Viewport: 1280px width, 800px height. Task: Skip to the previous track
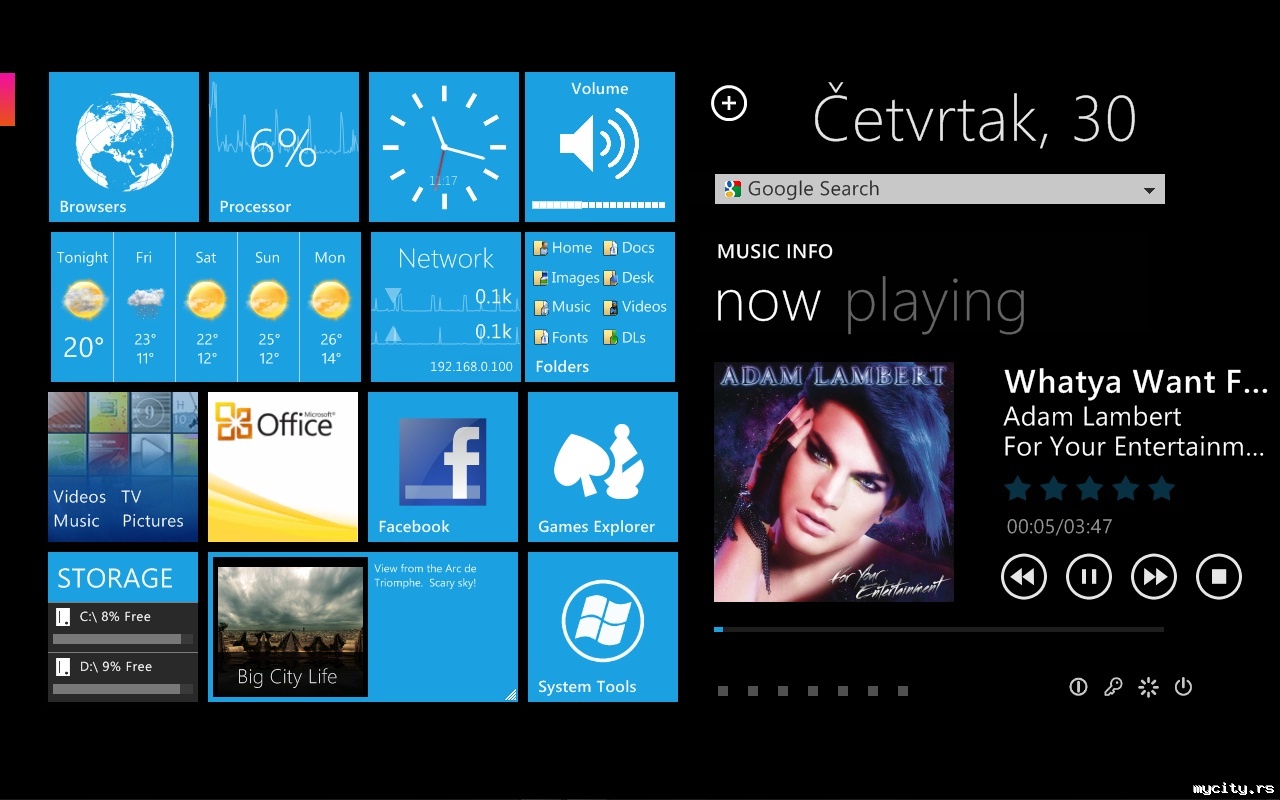tap(1023, 577)
